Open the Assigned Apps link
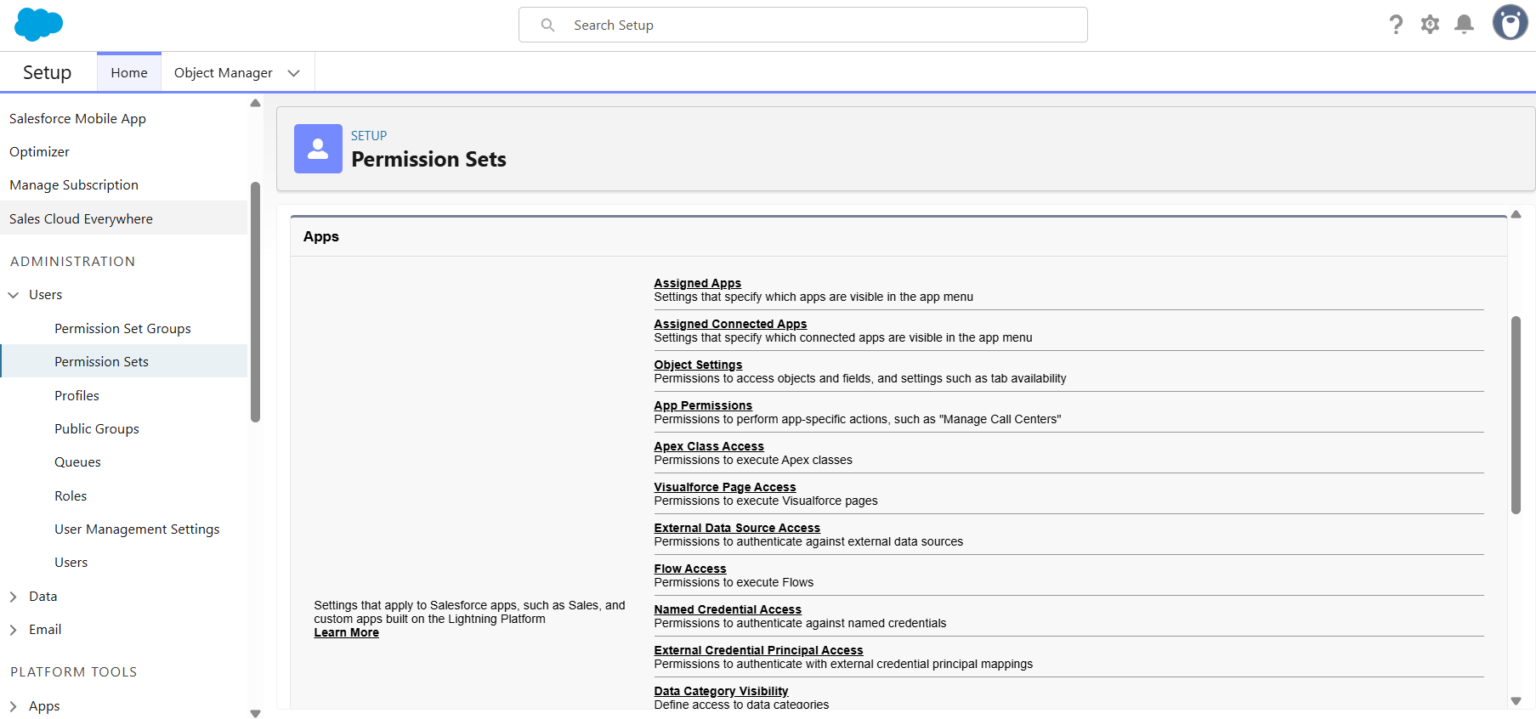The image size is (1536, 719). pyautogui.click(x=697, y=283)
